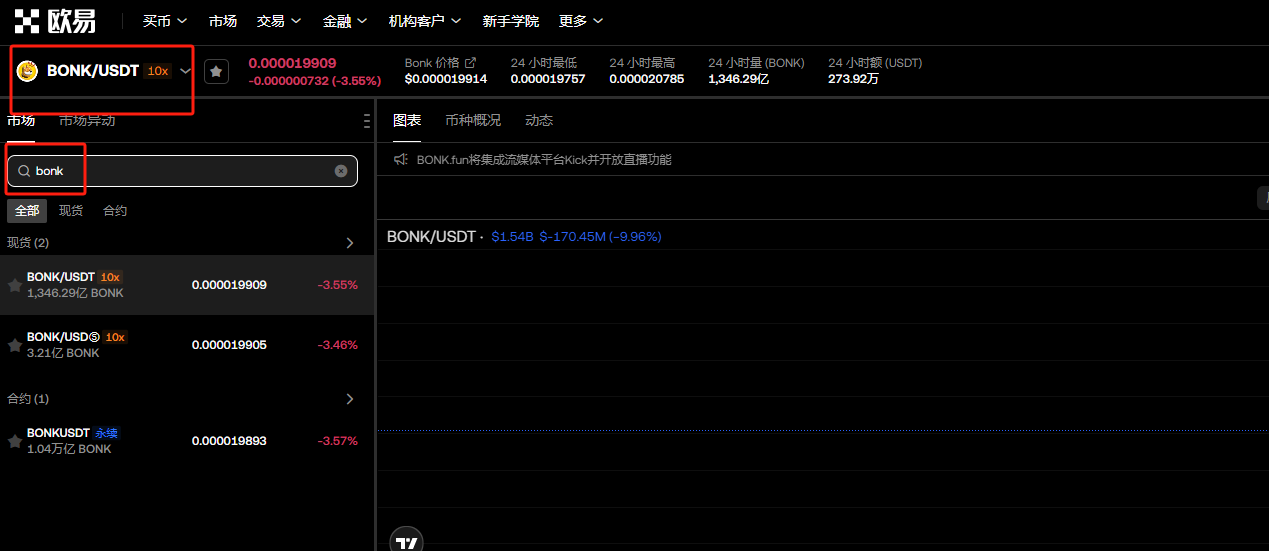Expand the trading pair selector chevron
The image size is (1269, 551).
[185, 71]
